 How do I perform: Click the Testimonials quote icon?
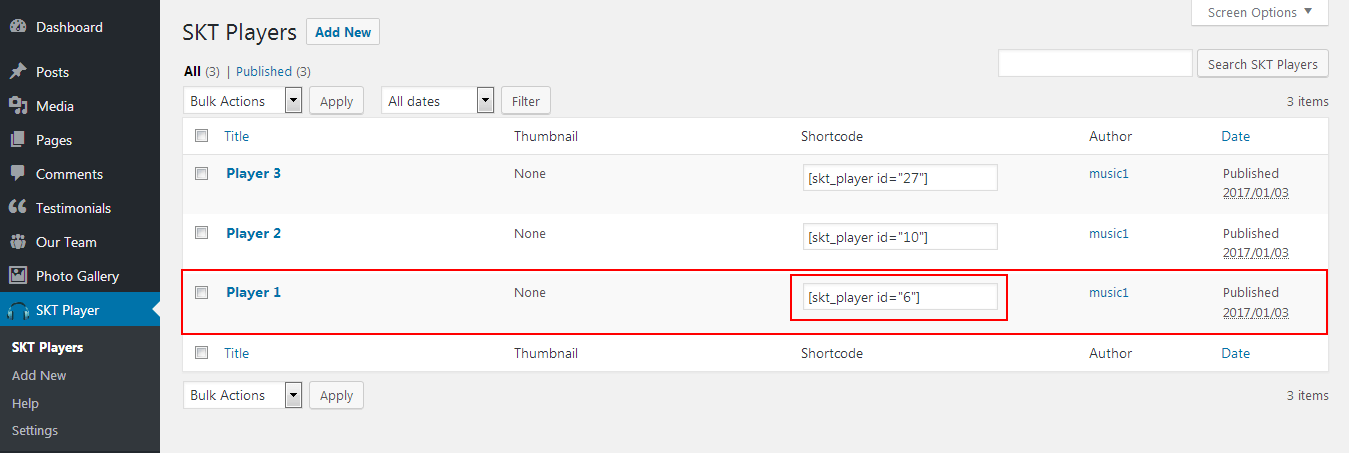click(x=17, y=208)
